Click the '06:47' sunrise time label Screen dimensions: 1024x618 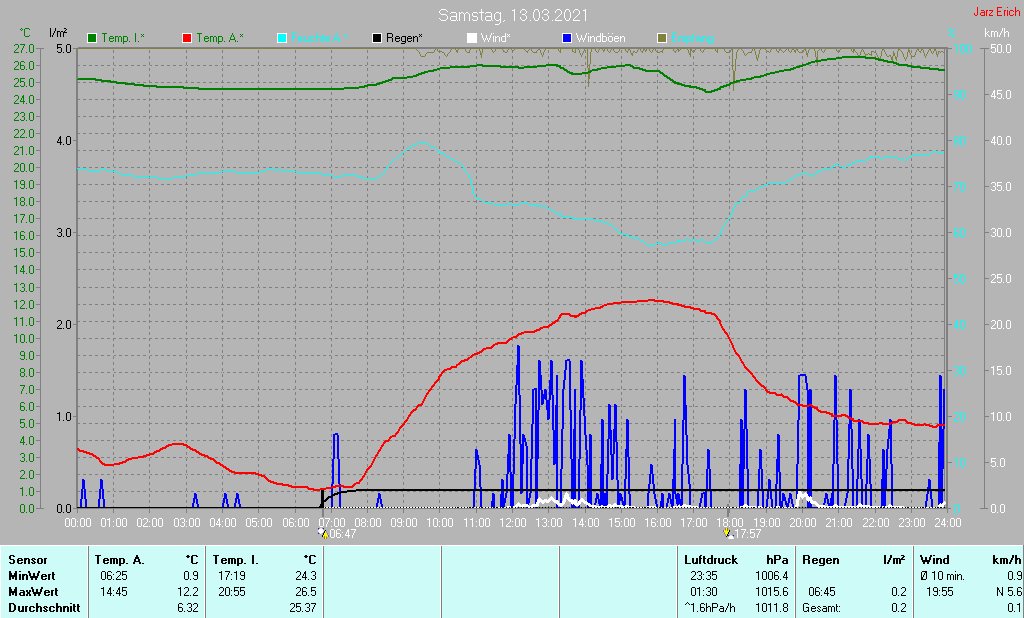(343, 534)
